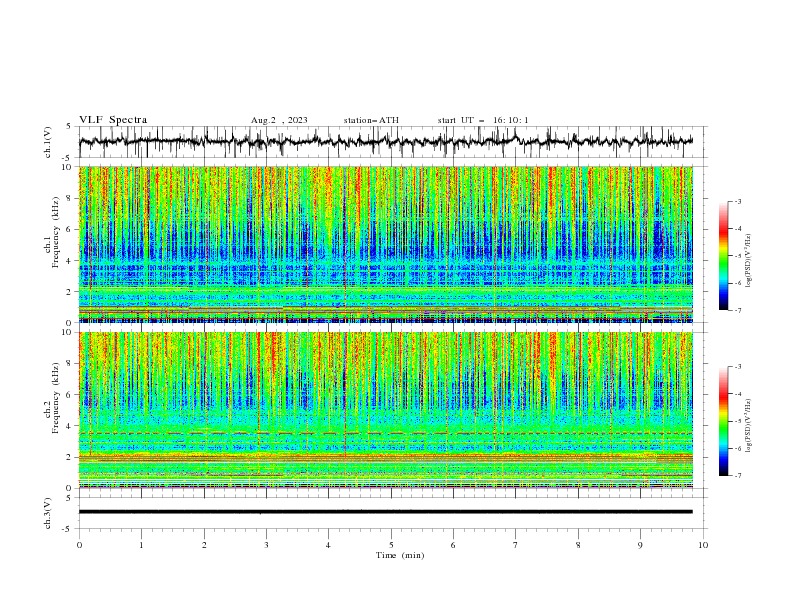Click the ch.2 Frequency (kHz) axis label
Image resolution: width=792 pixels, height=612 pixels.
[x=52, y=398]
